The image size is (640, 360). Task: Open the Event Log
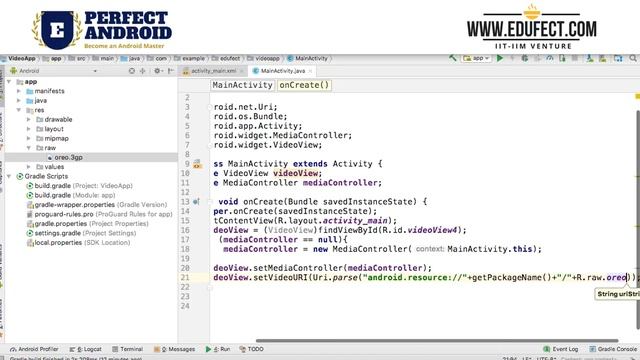click(x=561, y=349)
